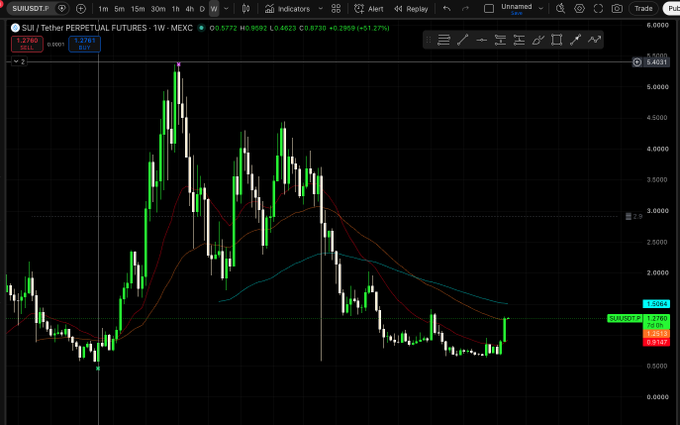Select the 30m timeframe
Image resolution: width=680 pixels, height=425 pixels.
coord(158,9)
